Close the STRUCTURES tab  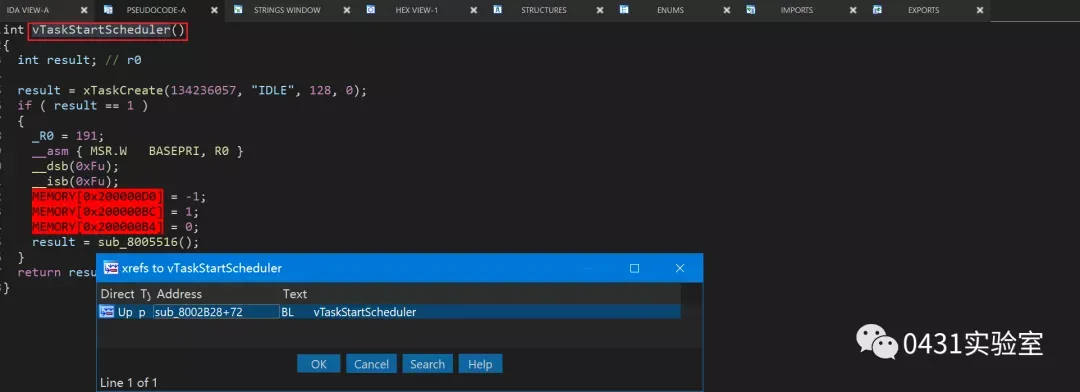[x=601, y=10]
